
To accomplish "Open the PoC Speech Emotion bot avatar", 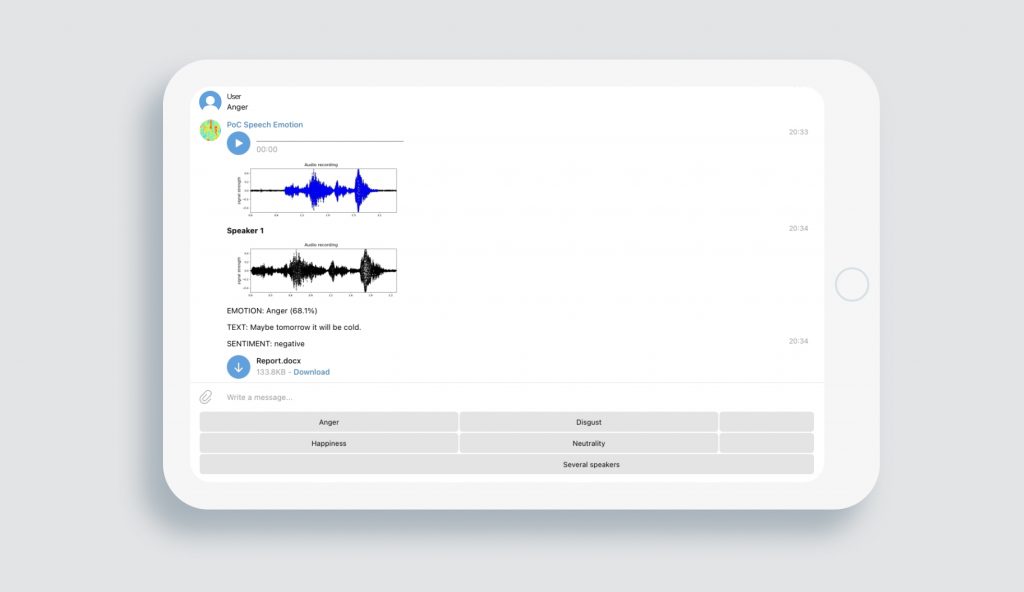I will [210, 130].
